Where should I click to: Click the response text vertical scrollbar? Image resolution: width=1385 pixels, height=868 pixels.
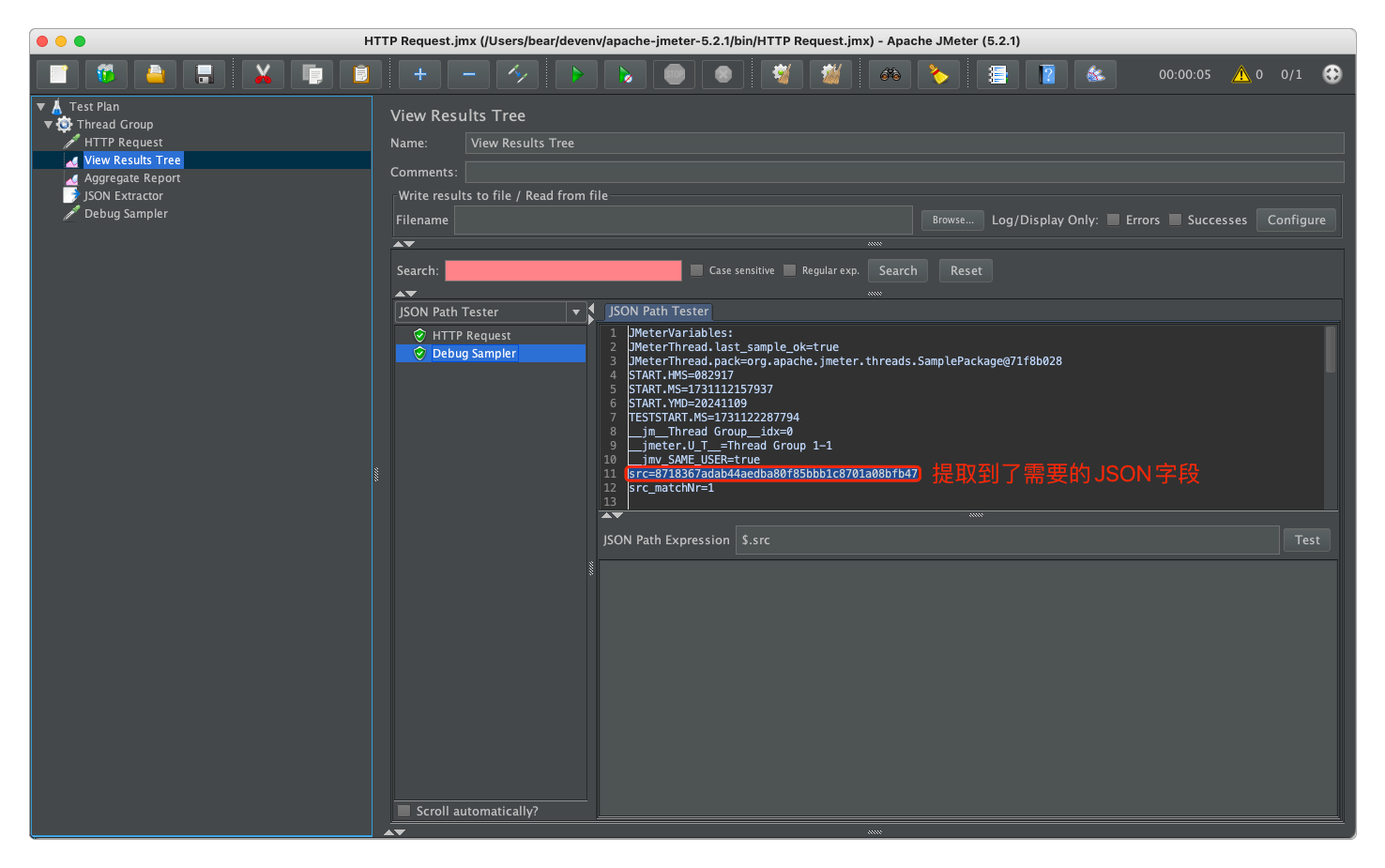click(1330, 349)
